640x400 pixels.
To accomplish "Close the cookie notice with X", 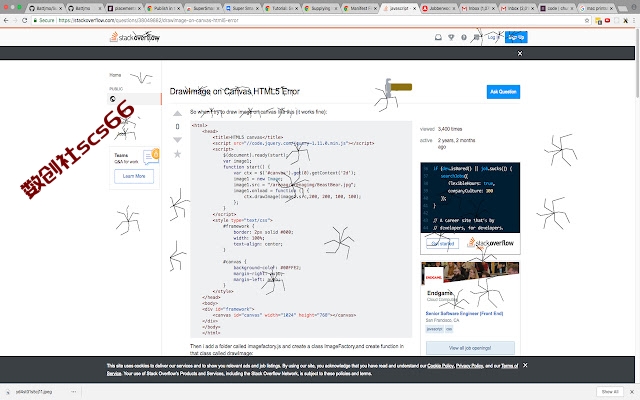I will click(525, 365).
